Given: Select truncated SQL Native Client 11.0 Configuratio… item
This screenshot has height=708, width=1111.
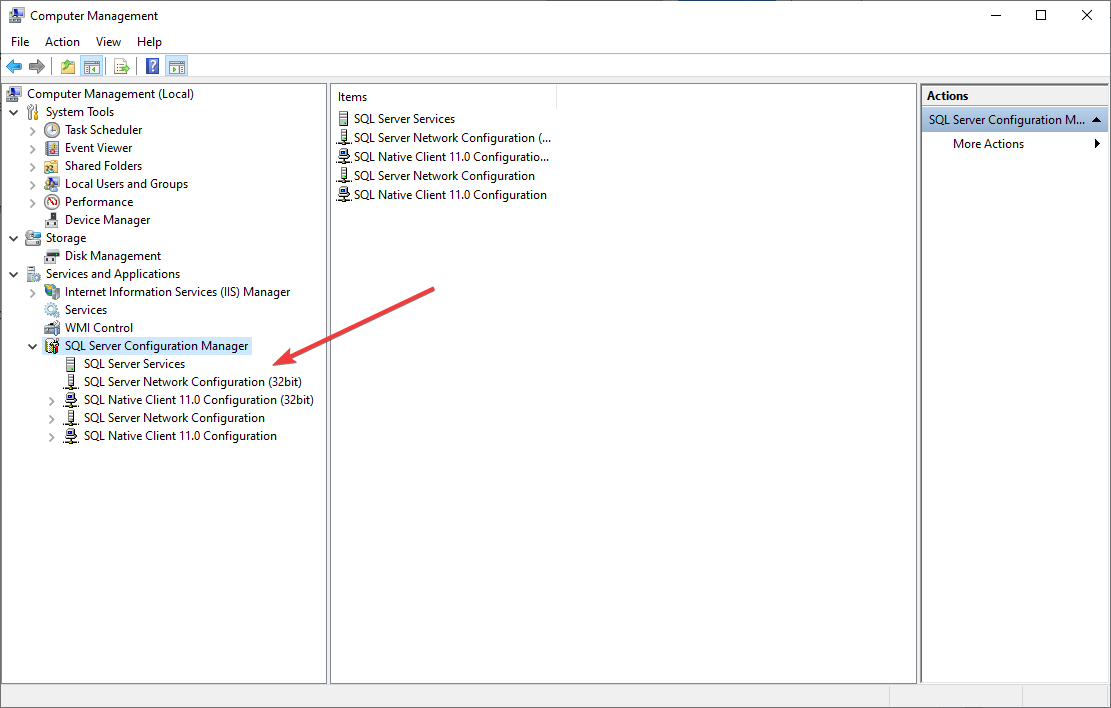Looking at the screenshot, I should (x=451, y=157).
